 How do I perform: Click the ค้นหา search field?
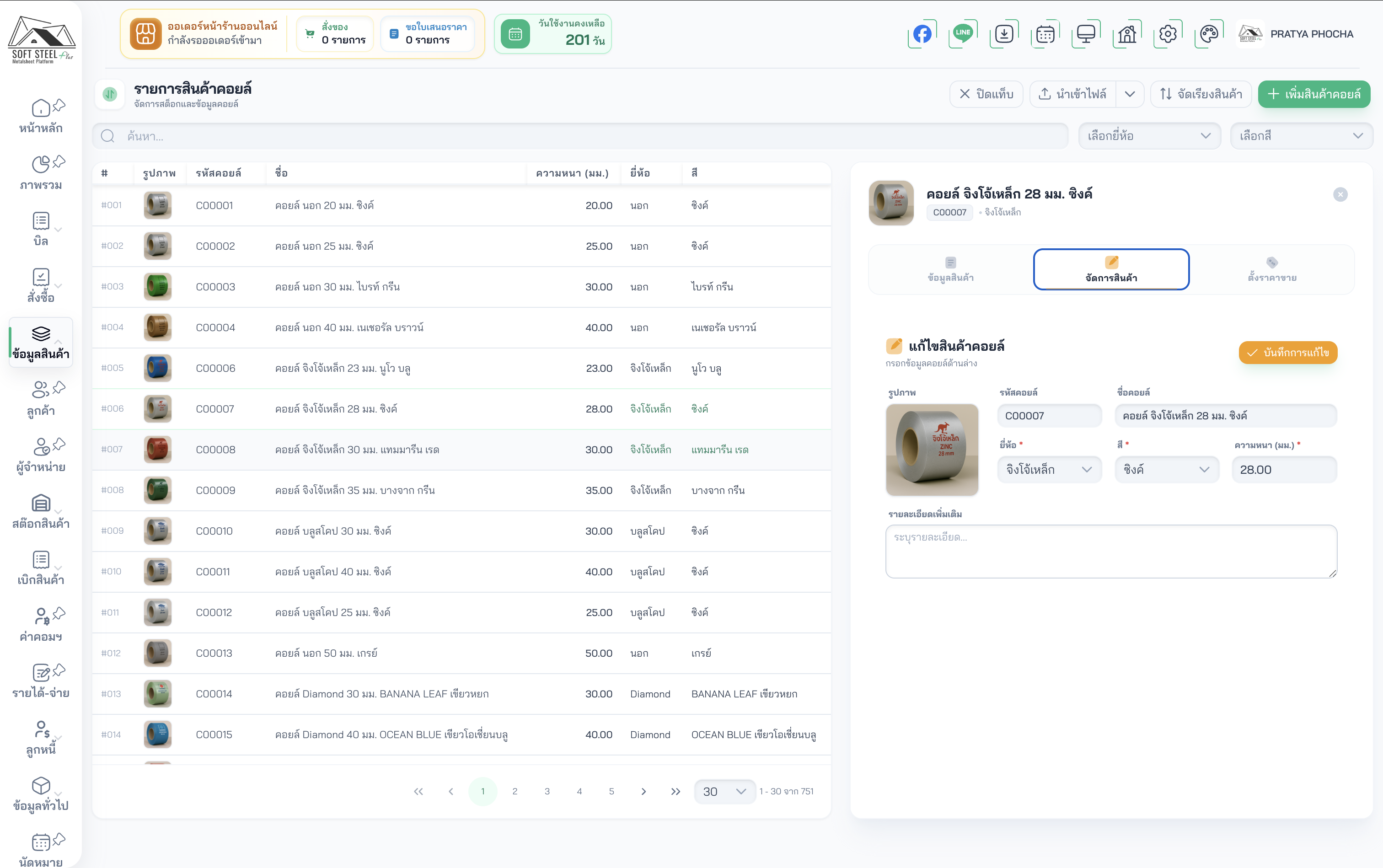(x=580, y=136)
